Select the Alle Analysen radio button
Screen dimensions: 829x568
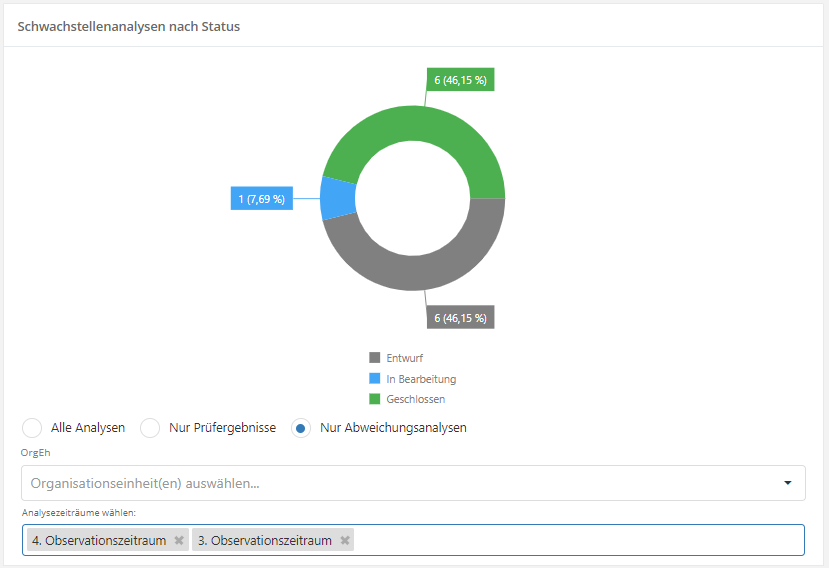click(32, 428)
